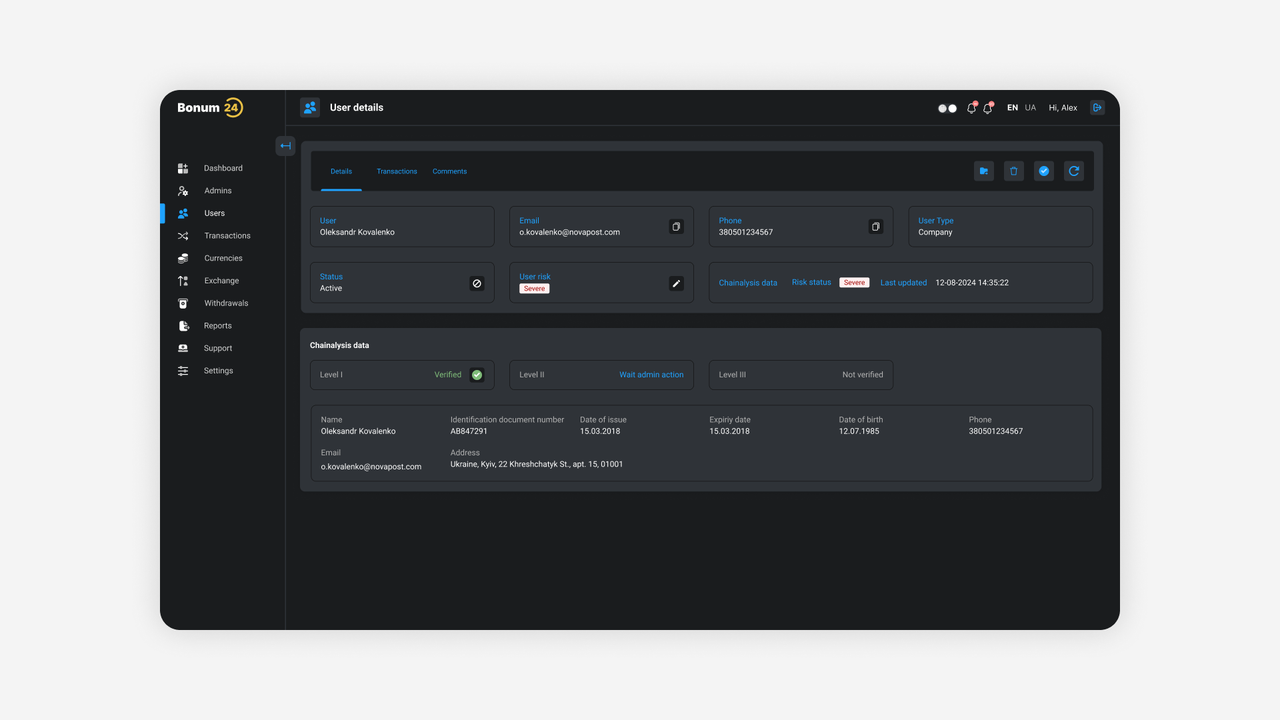Open the folder icon in details toolbar
The width and height of the screenshot is (1280, 720).
984,171
